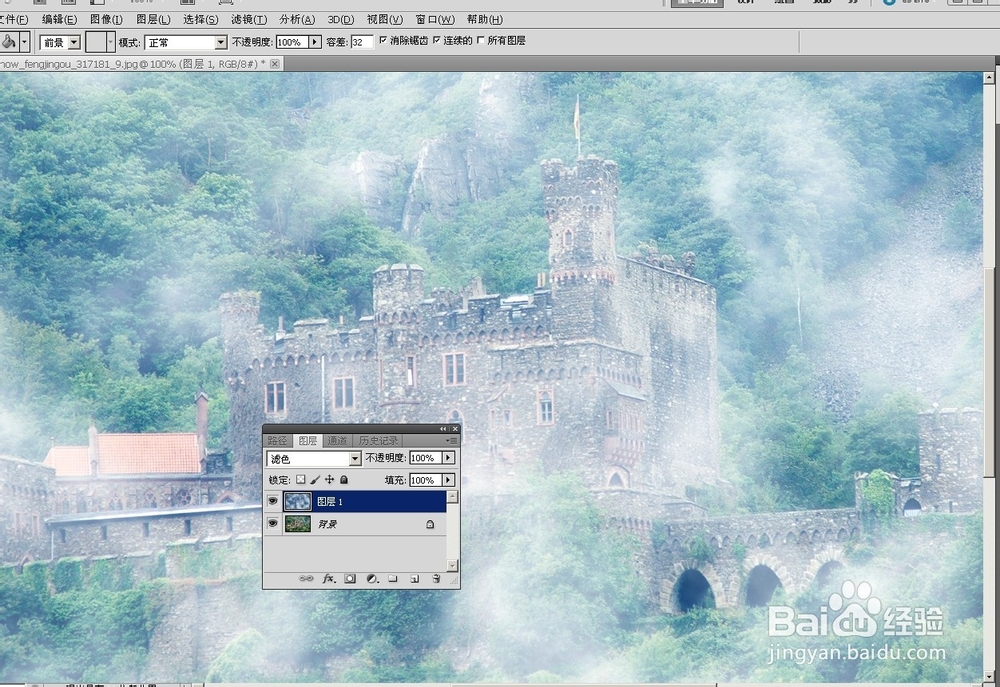Toggle lock all icon
The height and width of the screenshot is (687, 1000).
pyautogui.click(x=344, y=480)
